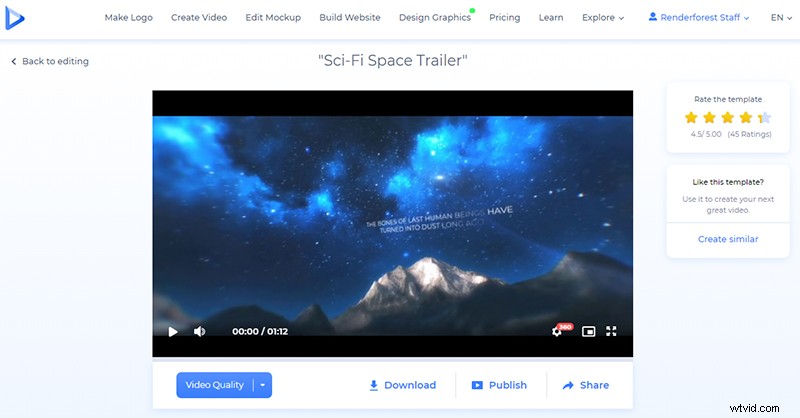Go to Edit Mockup page
This screenshot has height=418, width=800.
pos(273,17)
